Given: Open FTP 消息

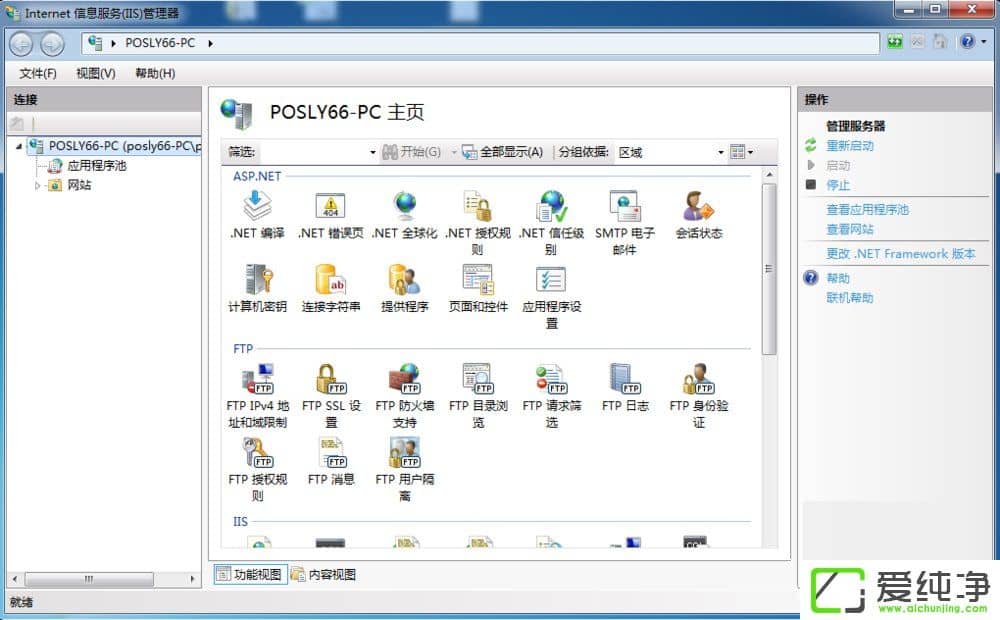Looking at the screenshot, I should 330,461.
